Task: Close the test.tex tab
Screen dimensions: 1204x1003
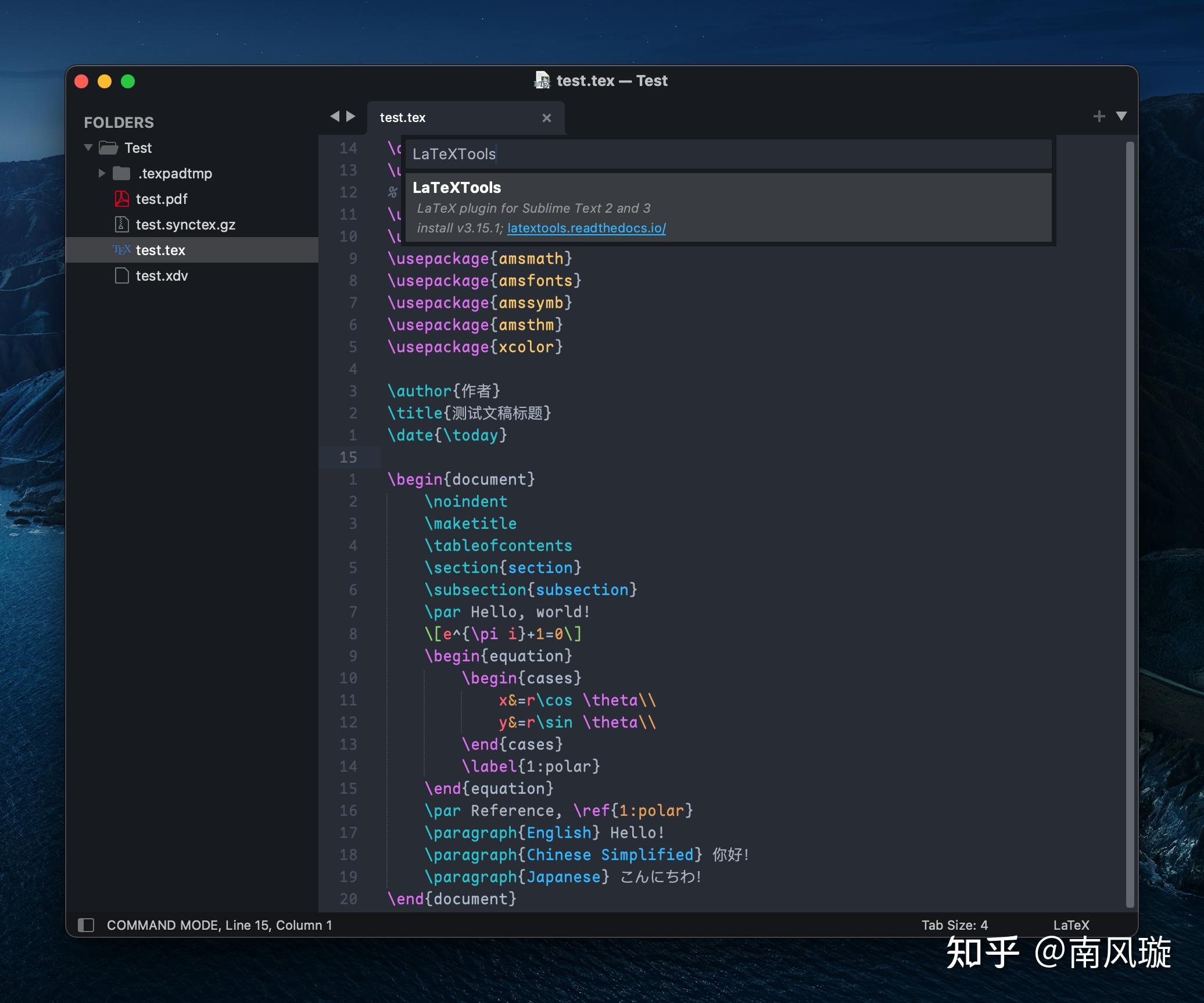Action: coord(546,118)
